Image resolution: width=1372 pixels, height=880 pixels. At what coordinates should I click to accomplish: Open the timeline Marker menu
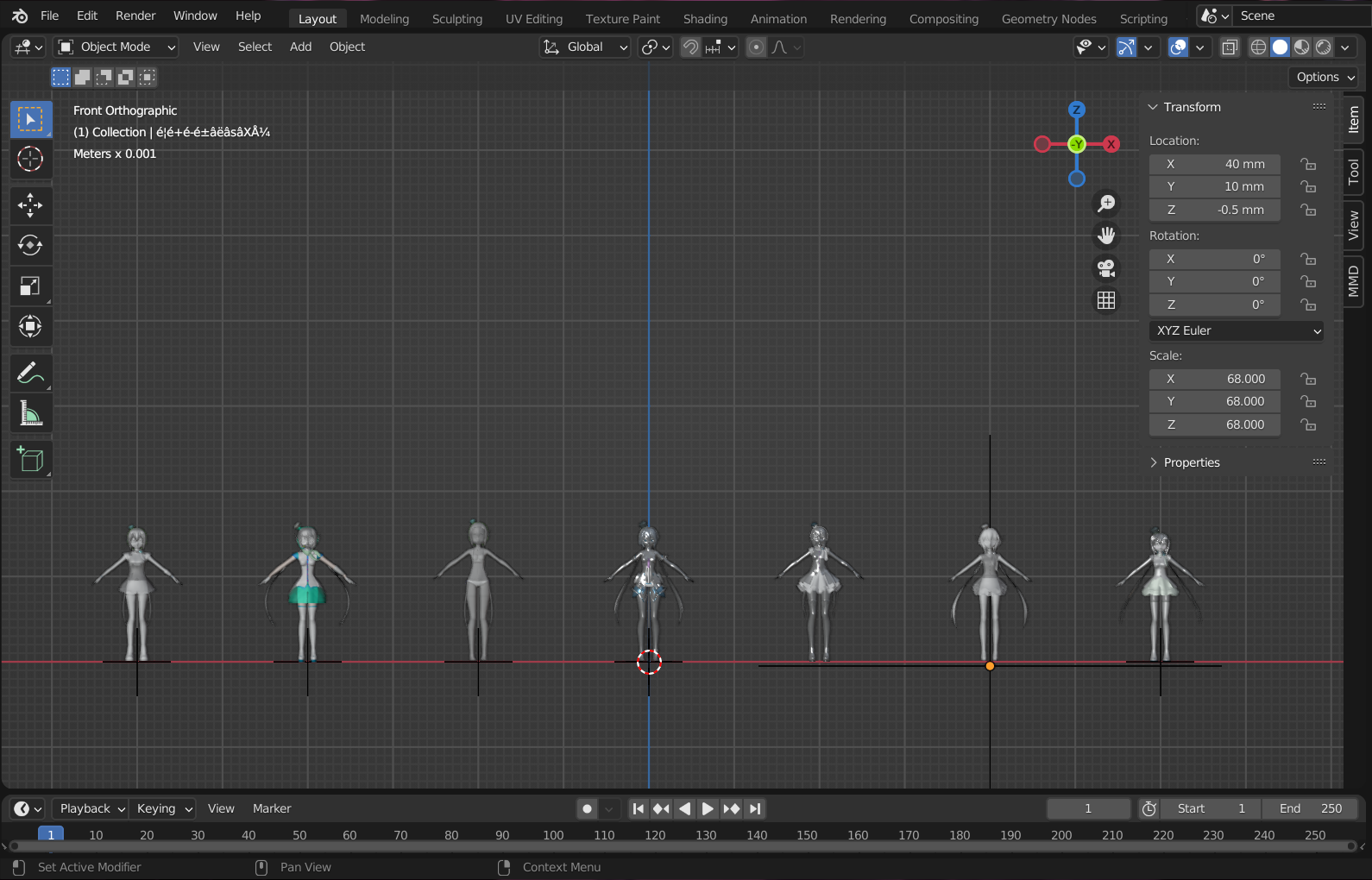(272, 808)
